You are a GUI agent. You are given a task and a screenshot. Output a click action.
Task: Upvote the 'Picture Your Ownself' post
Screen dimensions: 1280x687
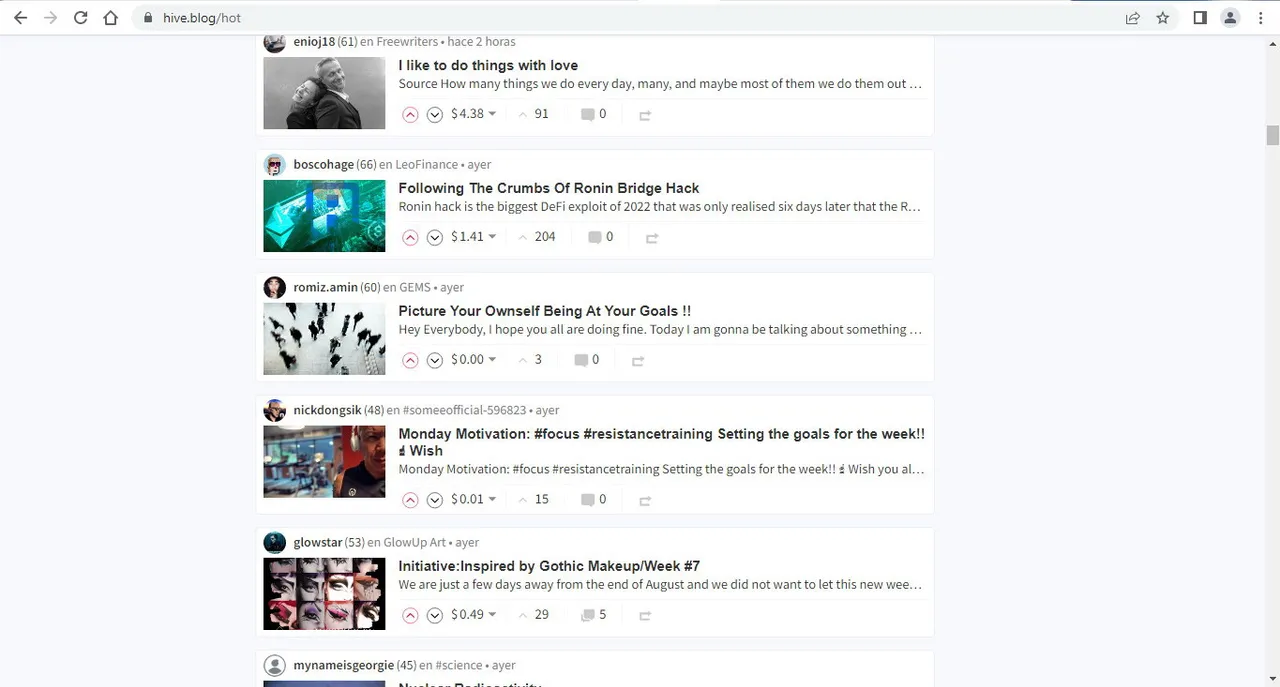[410, 361]
